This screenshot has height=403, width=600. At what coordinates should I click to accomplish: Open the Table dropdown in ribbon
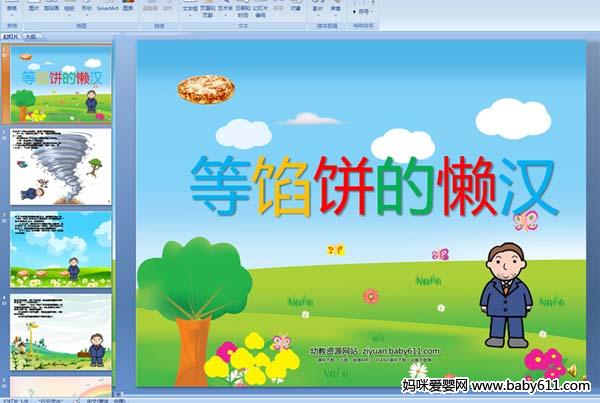click(12, 8)
